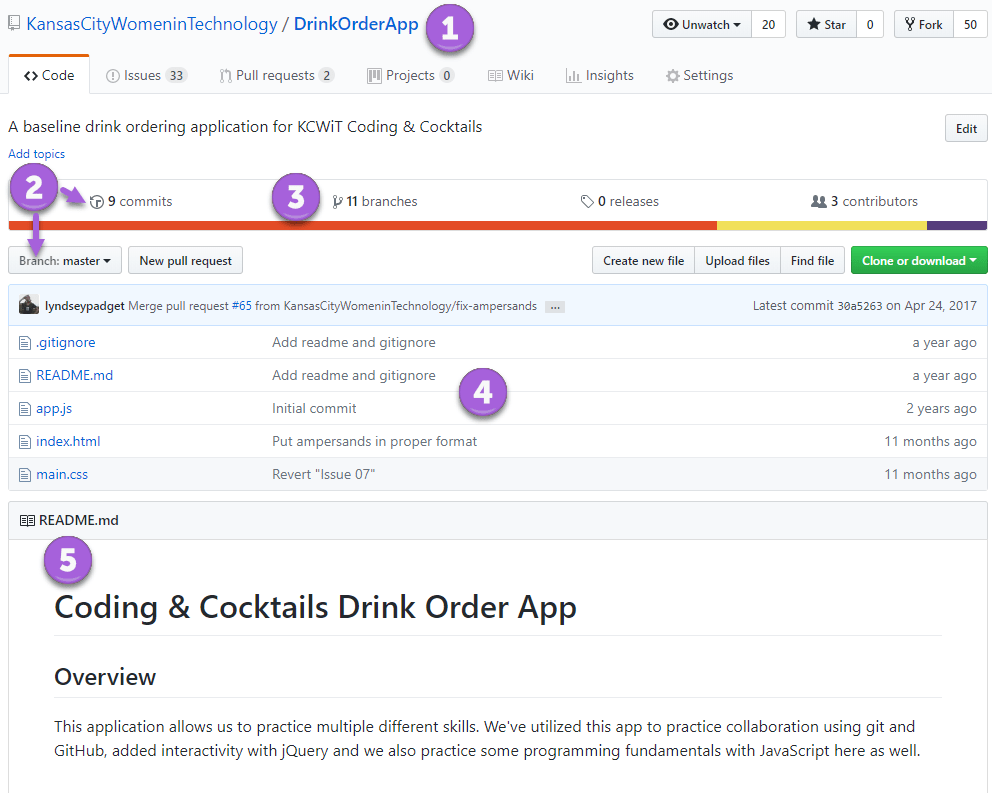
Task: Click the file icon next to main.css
Action: (25, 474)
